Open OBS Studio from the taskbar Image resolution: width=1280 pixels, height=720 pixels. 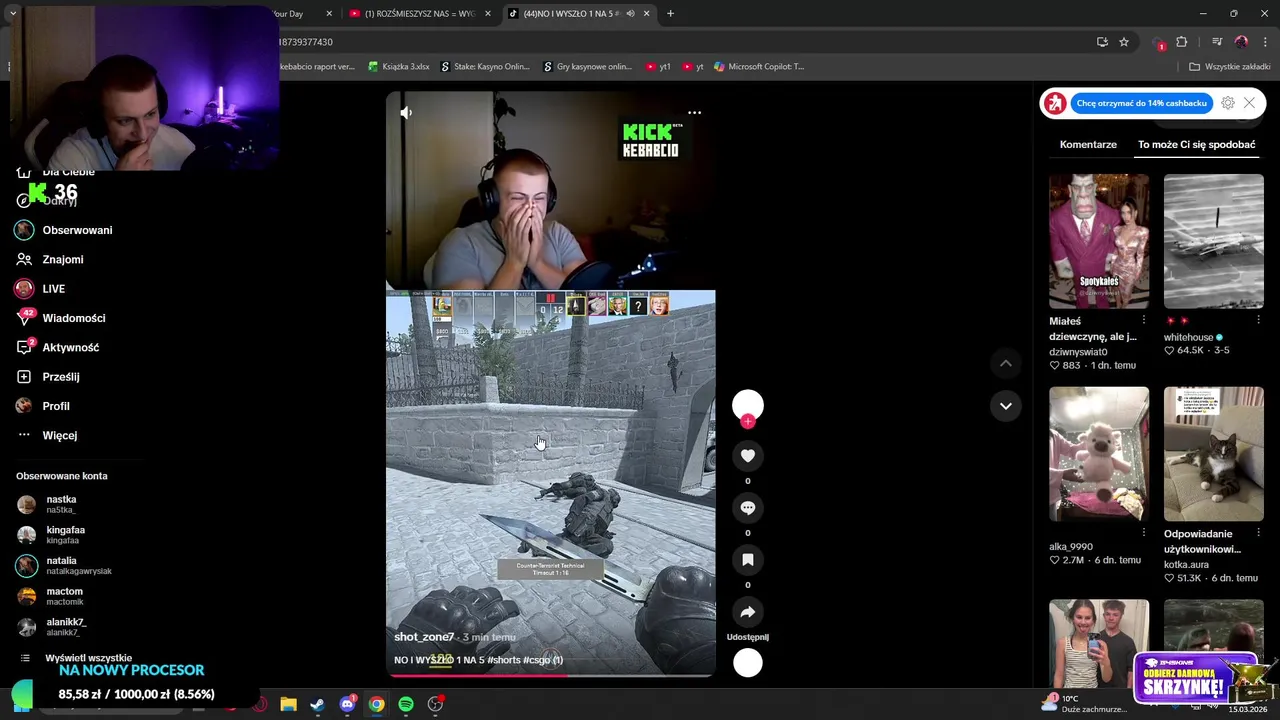(x=435, y=704)
